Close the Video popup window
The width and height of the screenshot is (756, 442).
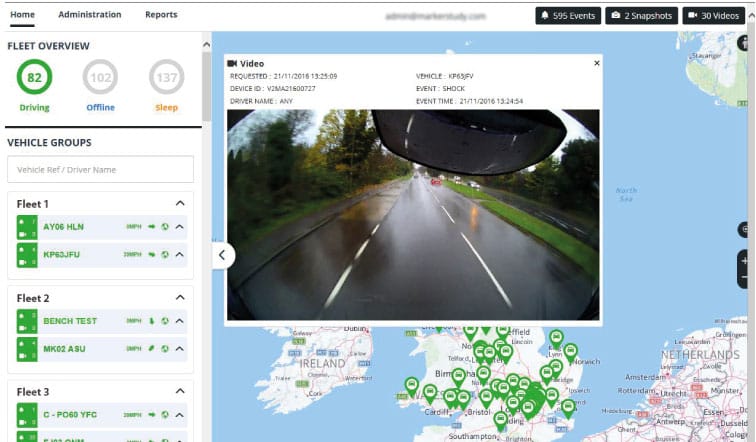(597, 63)
